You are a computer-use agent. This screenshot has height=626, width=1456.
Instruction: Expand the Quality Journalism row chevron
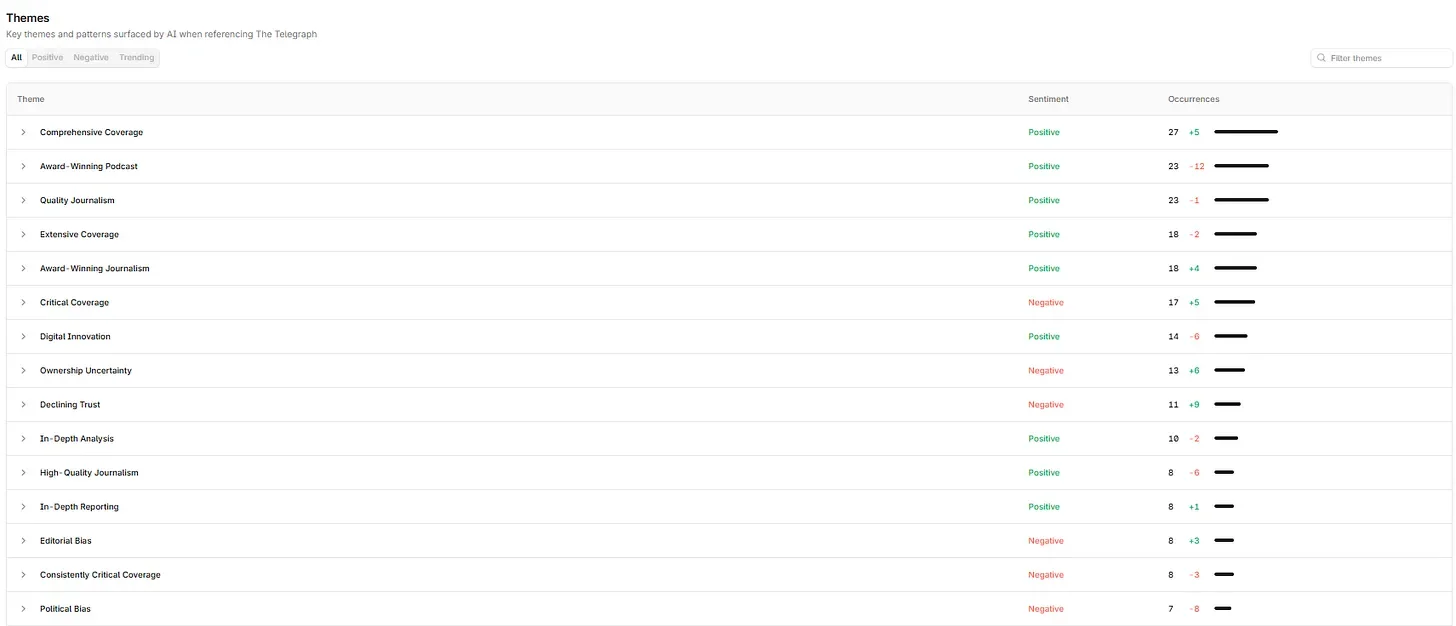pos(24,200)
